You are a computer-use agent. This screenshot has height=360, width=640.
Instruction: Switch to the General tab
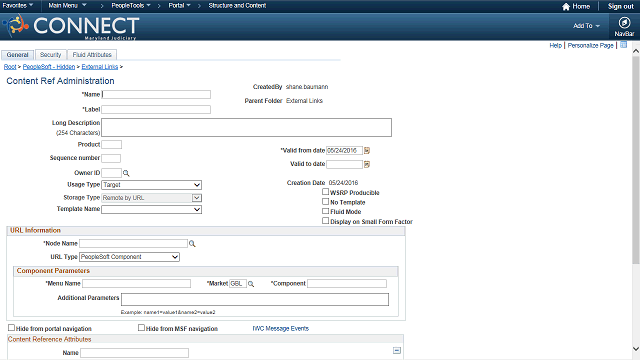[18, 55]
